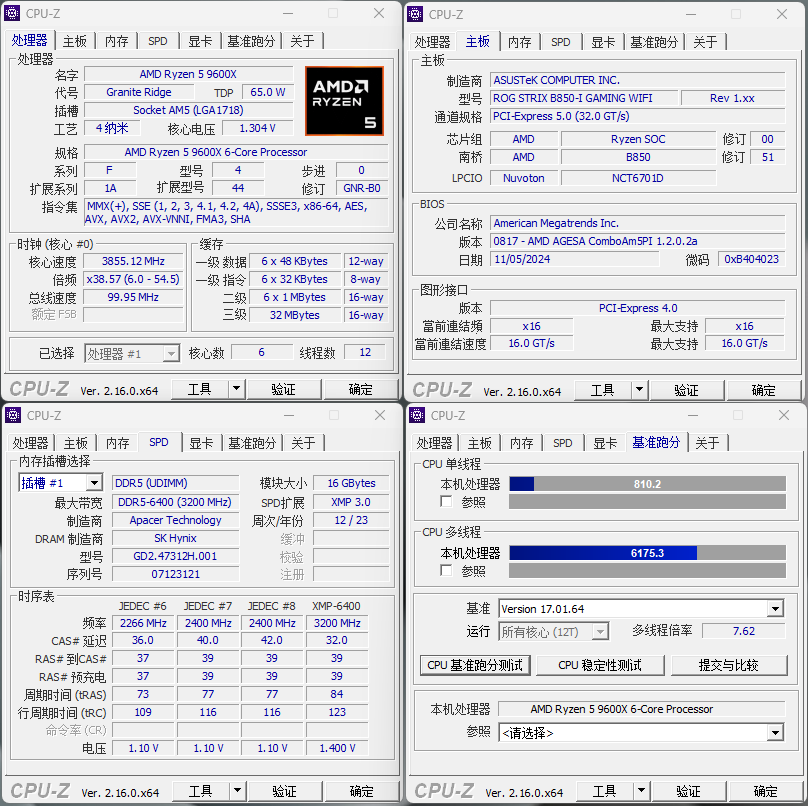The height and width of the screenshot is (806, 808).
Task: Click DDR5-6400 (3200 MHz) max bandwidth field
Action: point(175,502)
